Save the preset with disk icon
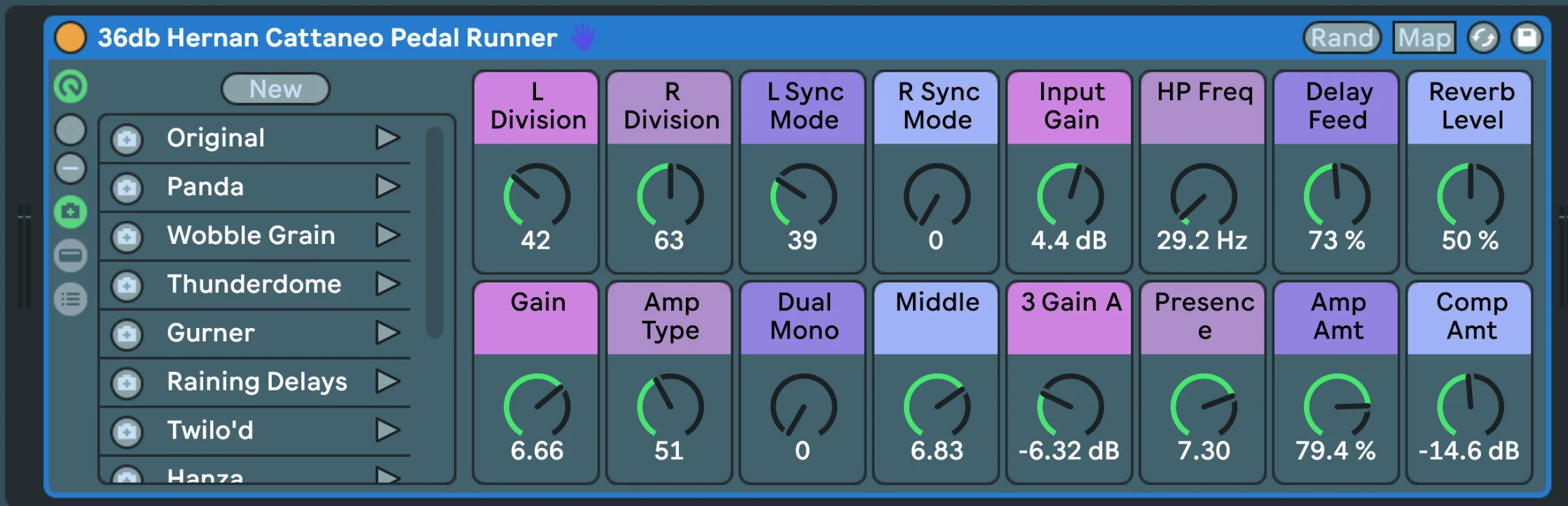 coord(1527,37)
